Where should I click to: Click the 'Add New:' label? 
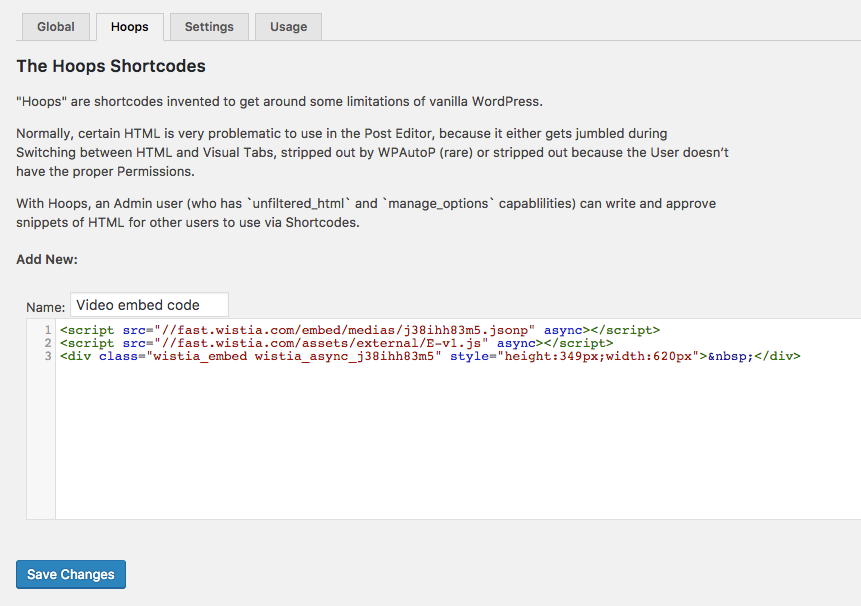47,259
